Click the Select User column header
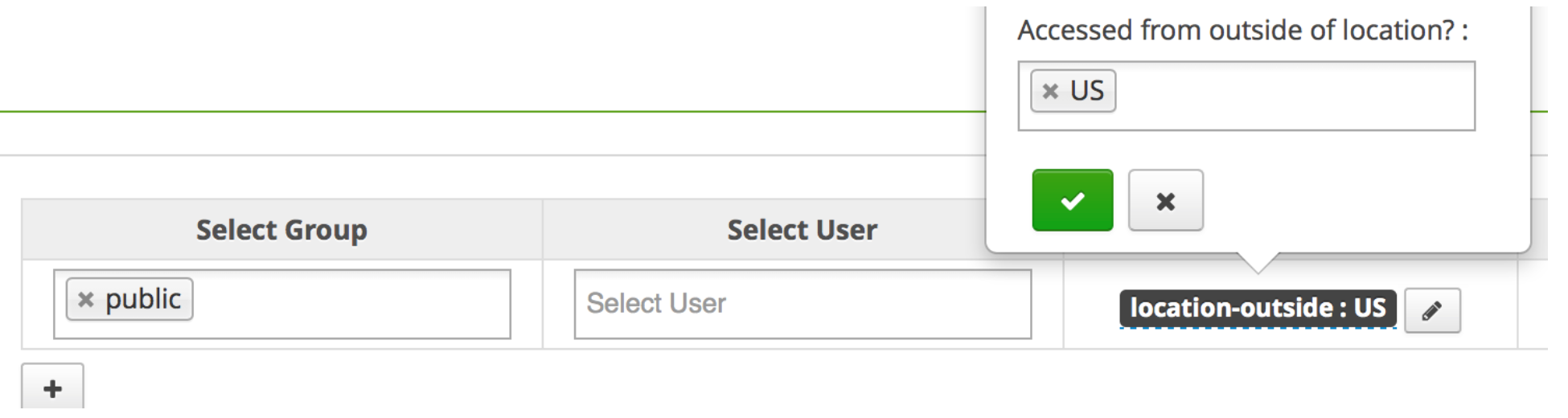 click(x=802, y=230)
